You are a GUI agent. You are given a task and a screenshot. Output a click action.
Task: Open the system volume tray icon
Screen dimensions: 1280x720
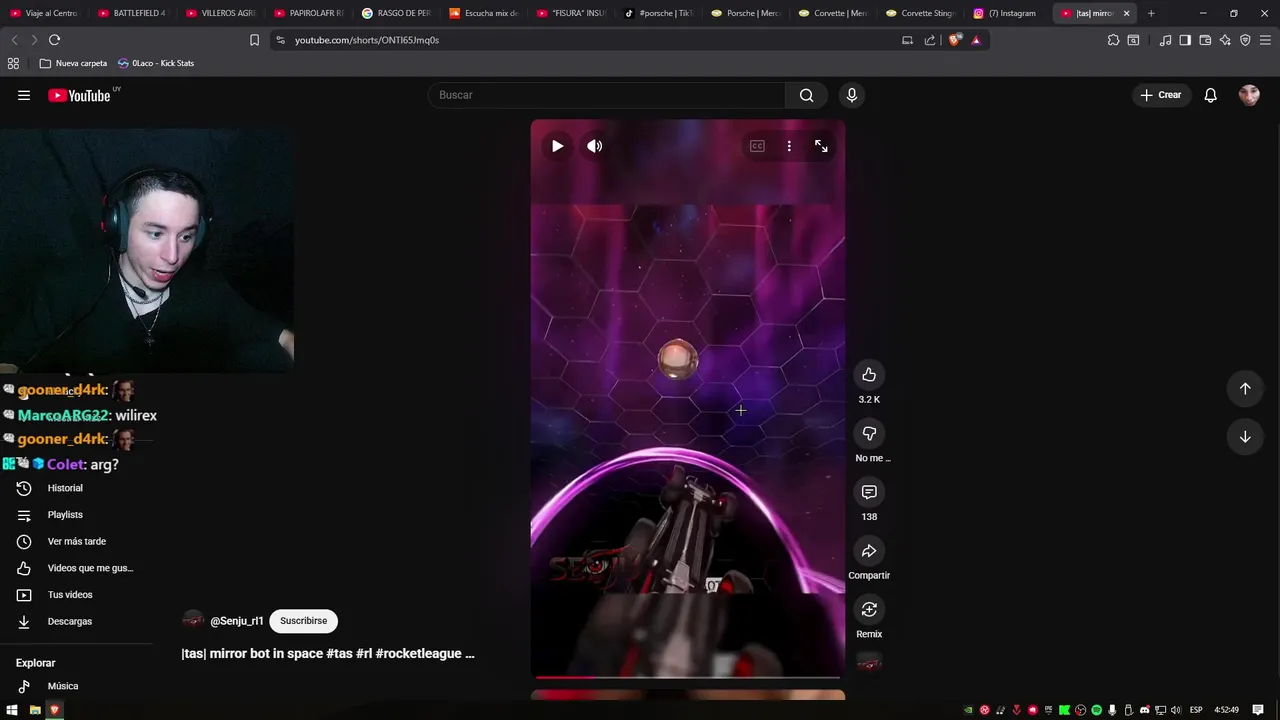1176,710
